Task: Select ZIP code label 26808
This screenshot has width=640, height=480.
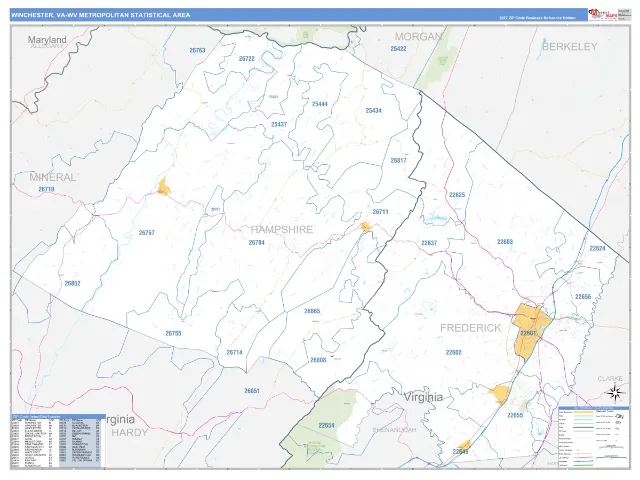Action: pyautogui.click(x=318, y=360)
